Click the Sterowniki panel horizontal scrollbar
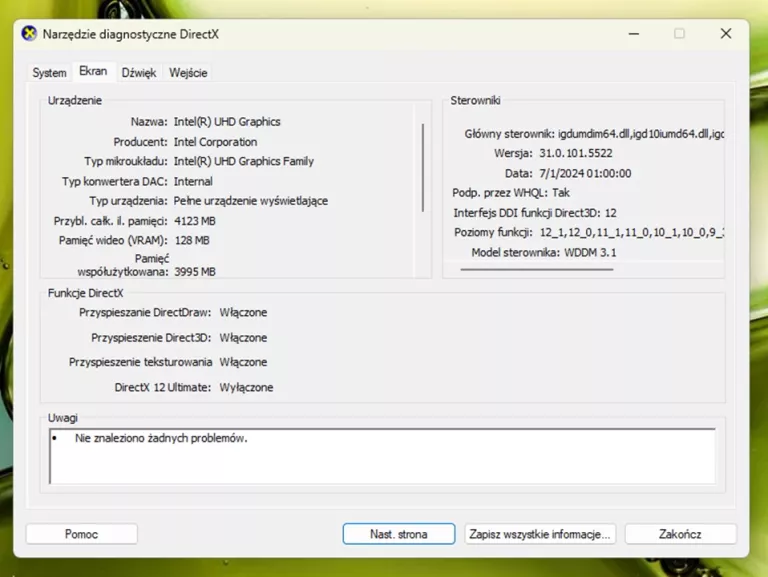 coord(537,269)
